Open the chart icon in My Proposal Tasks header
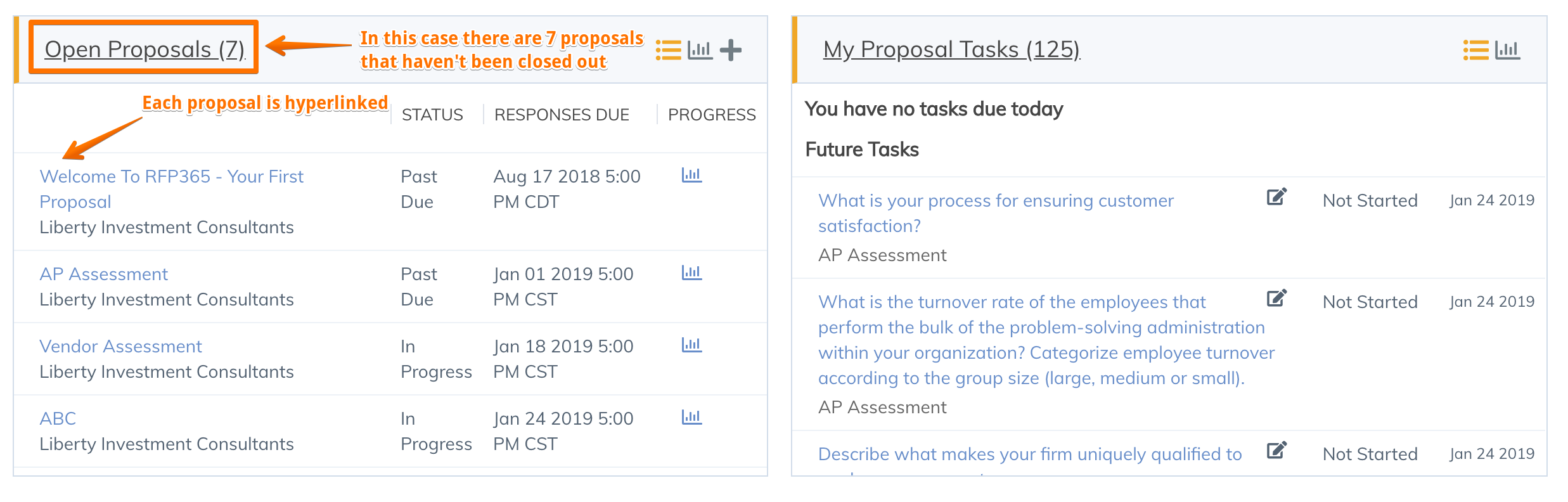This screenshot has width=1568, height=502. point(1508,49)
